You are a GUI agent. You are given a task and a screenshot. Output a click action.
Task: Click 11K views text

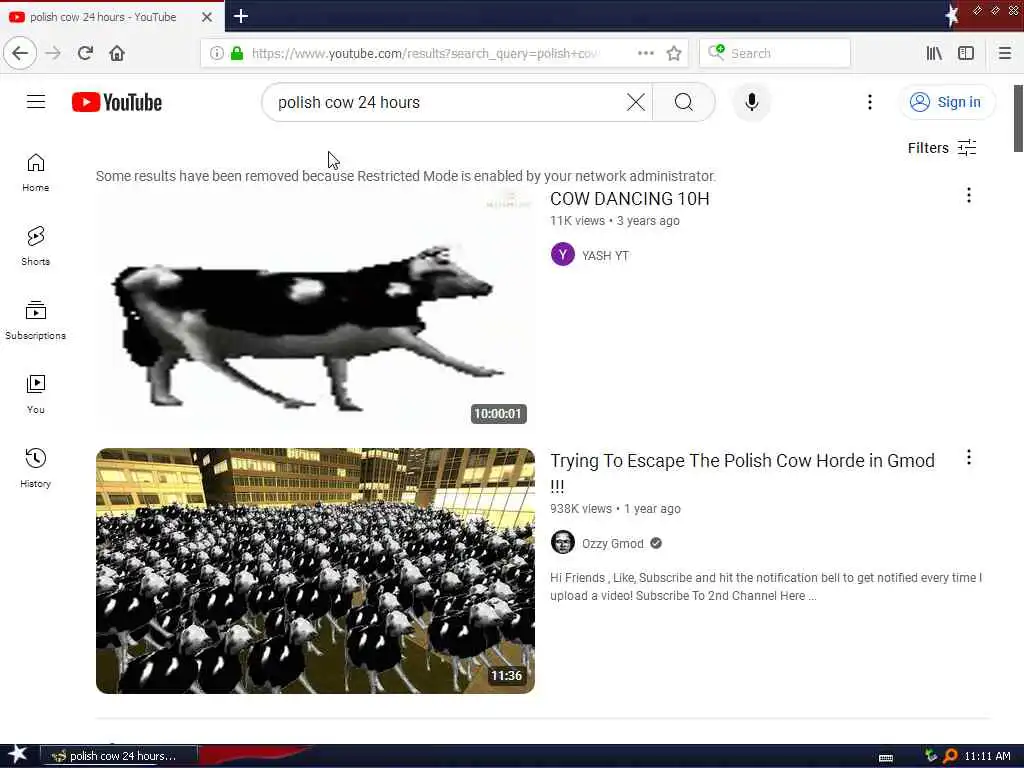point(577,221)
